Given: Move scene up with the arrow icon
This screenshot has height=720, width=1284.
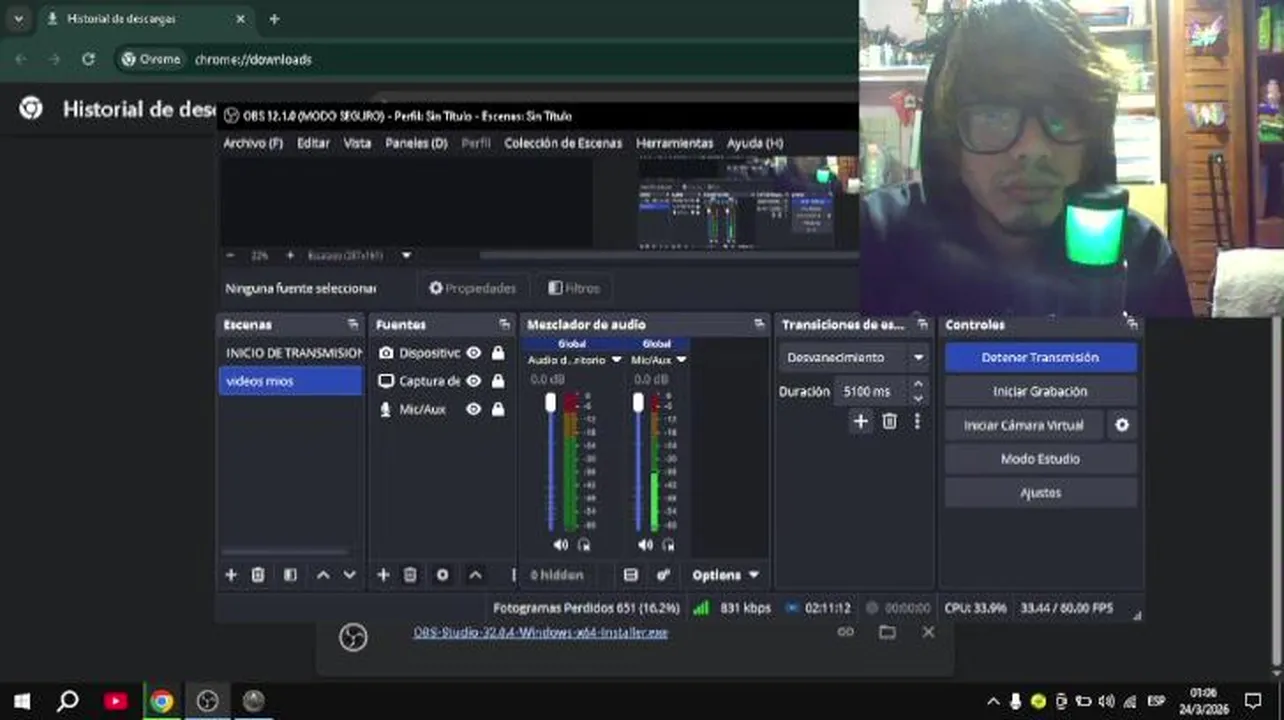Looking at the screenshot, I should (x=323, y=575).
